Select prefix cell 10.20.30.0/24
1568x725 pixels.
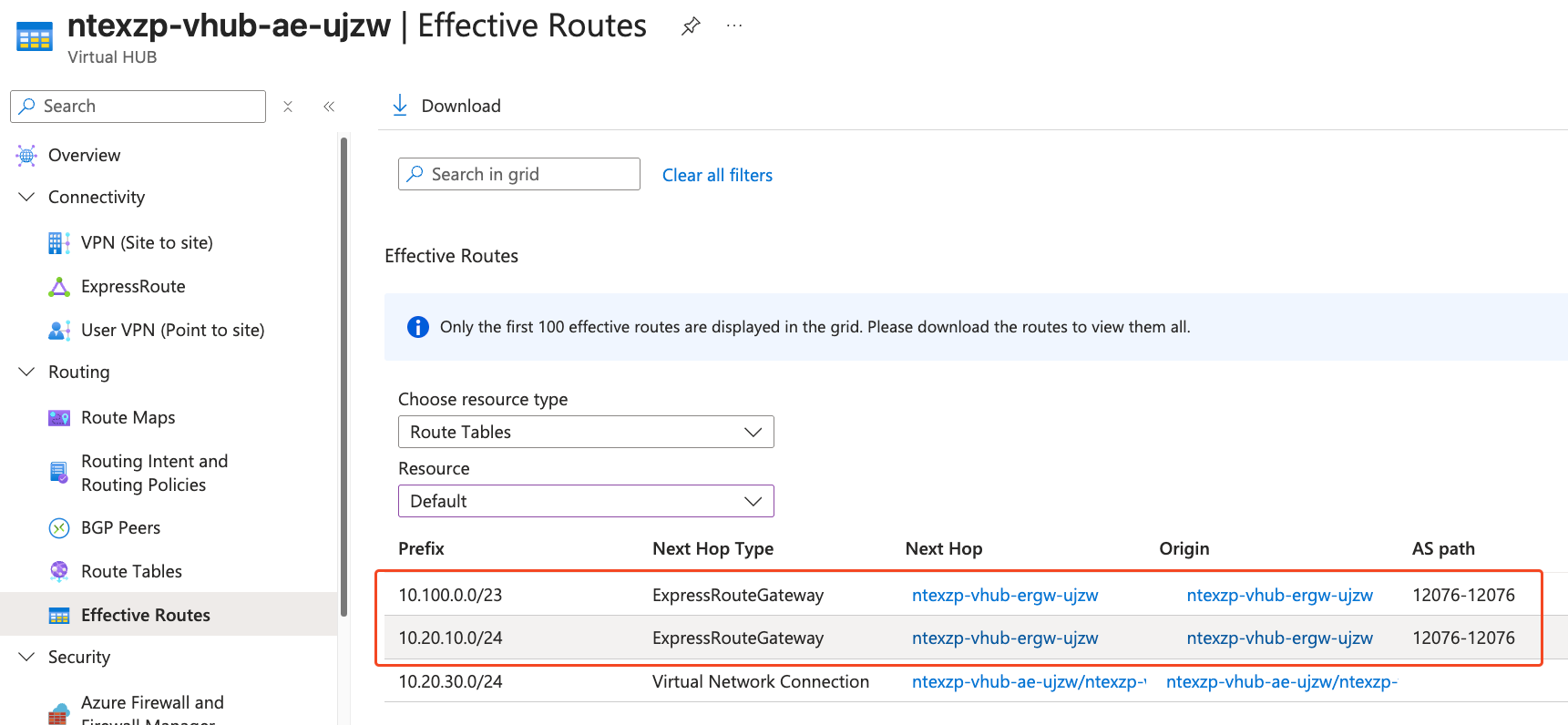[450, 682]
